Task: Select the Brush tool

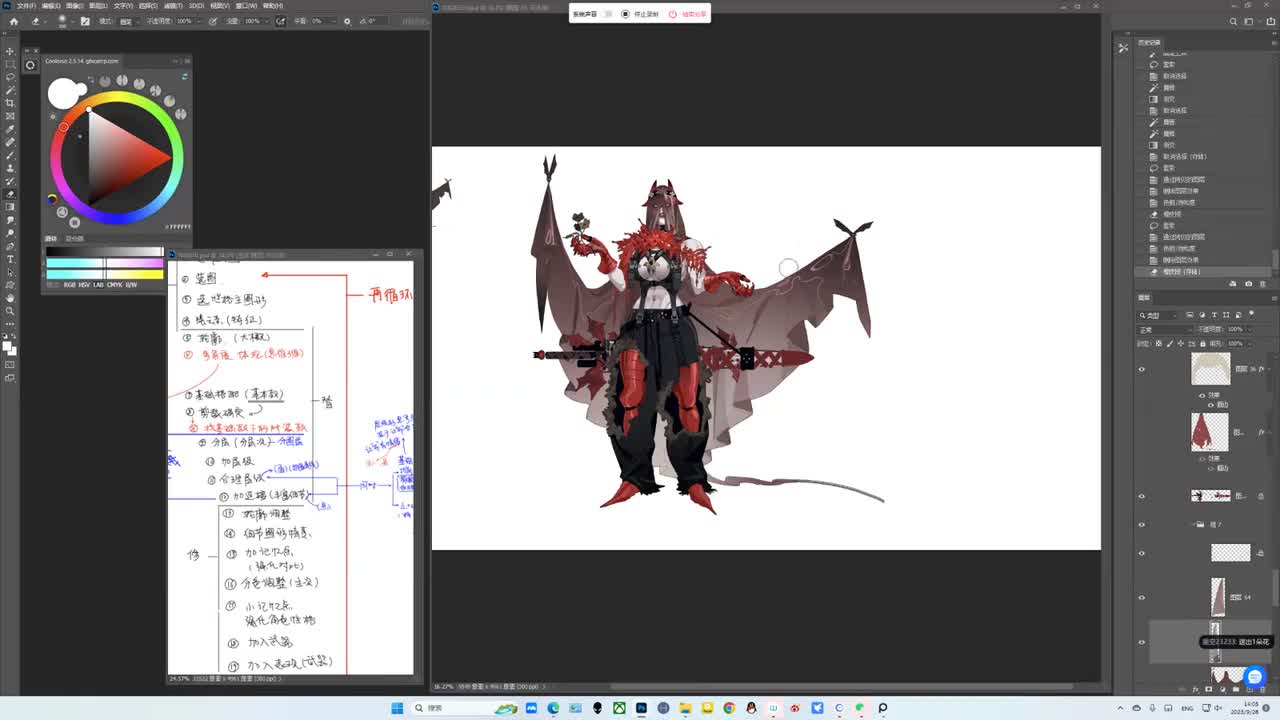Action: 10,155
